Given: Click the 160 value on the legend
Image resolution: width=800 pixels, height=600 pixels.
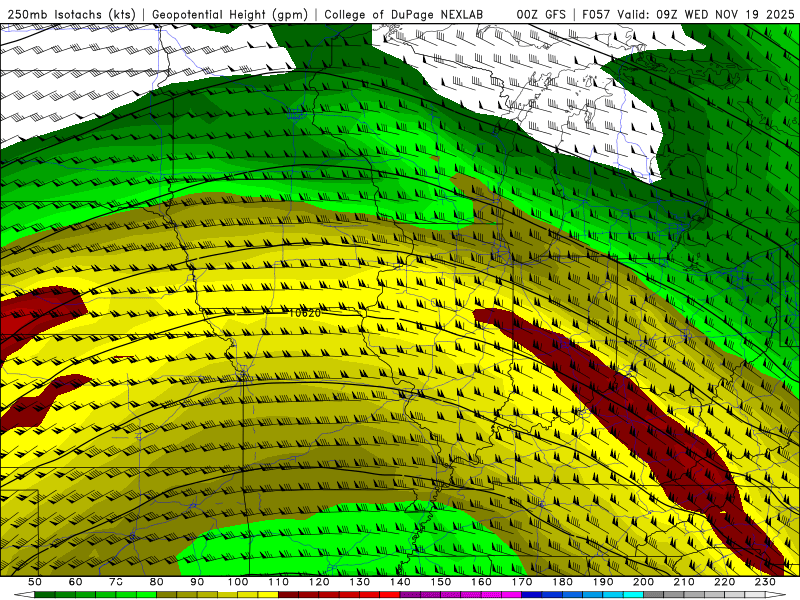Looking at the screenshot, I should click(481, 582).
